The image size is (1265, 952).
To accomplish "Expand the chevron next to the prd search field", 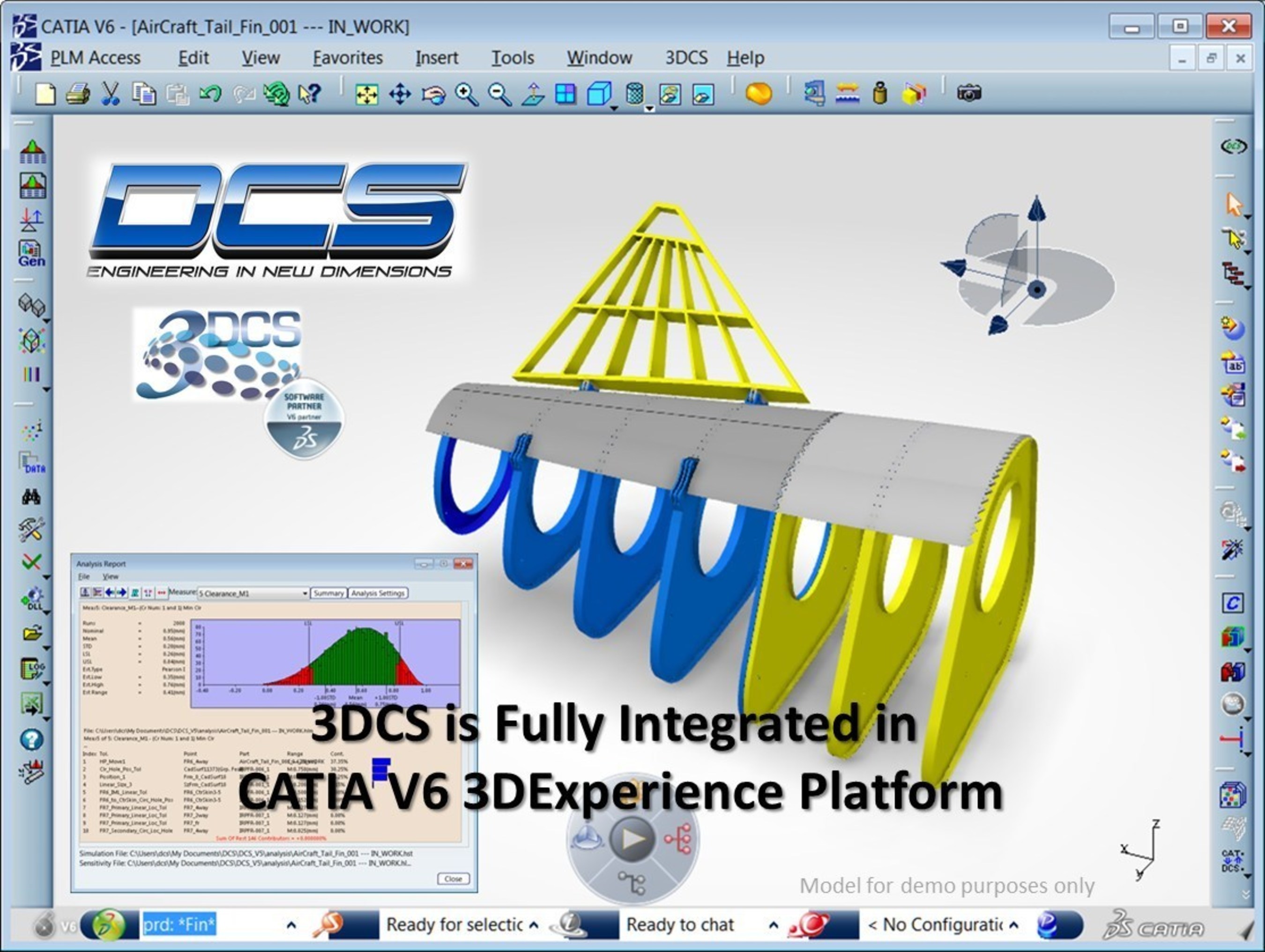I will (291, 924).
